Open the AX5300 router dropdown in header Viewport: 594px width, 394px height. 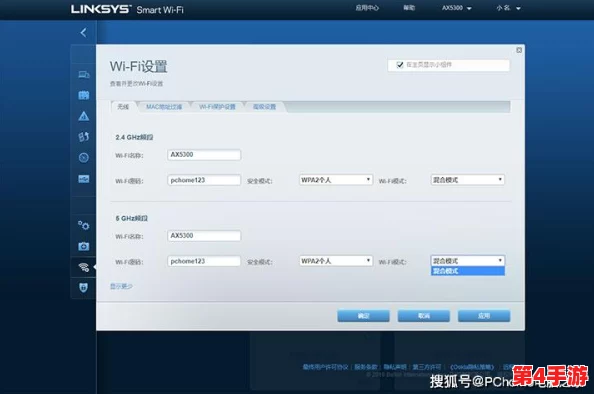pyautogui.click(x=456, y=8)
